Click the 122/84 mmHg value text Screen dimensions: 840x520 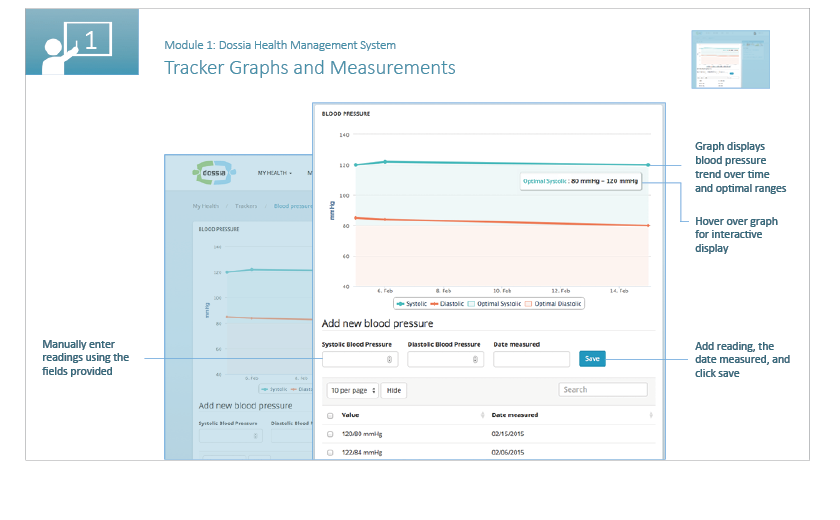pos(362,453)
